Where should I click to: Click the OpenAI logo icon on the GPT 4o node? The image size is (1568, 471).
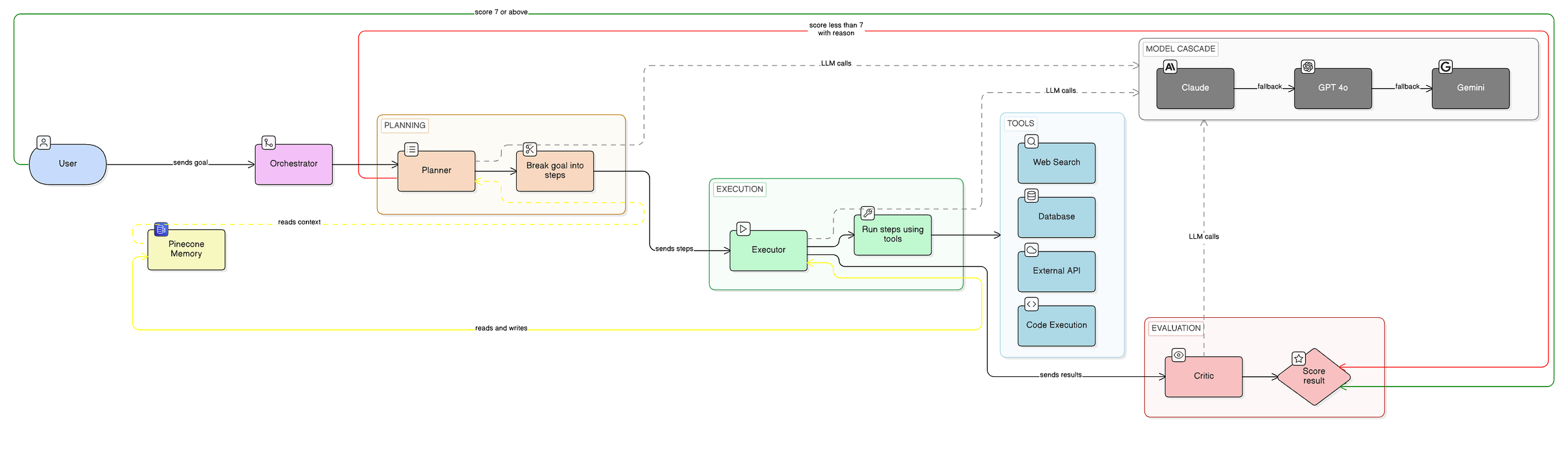click(1308, 67)
